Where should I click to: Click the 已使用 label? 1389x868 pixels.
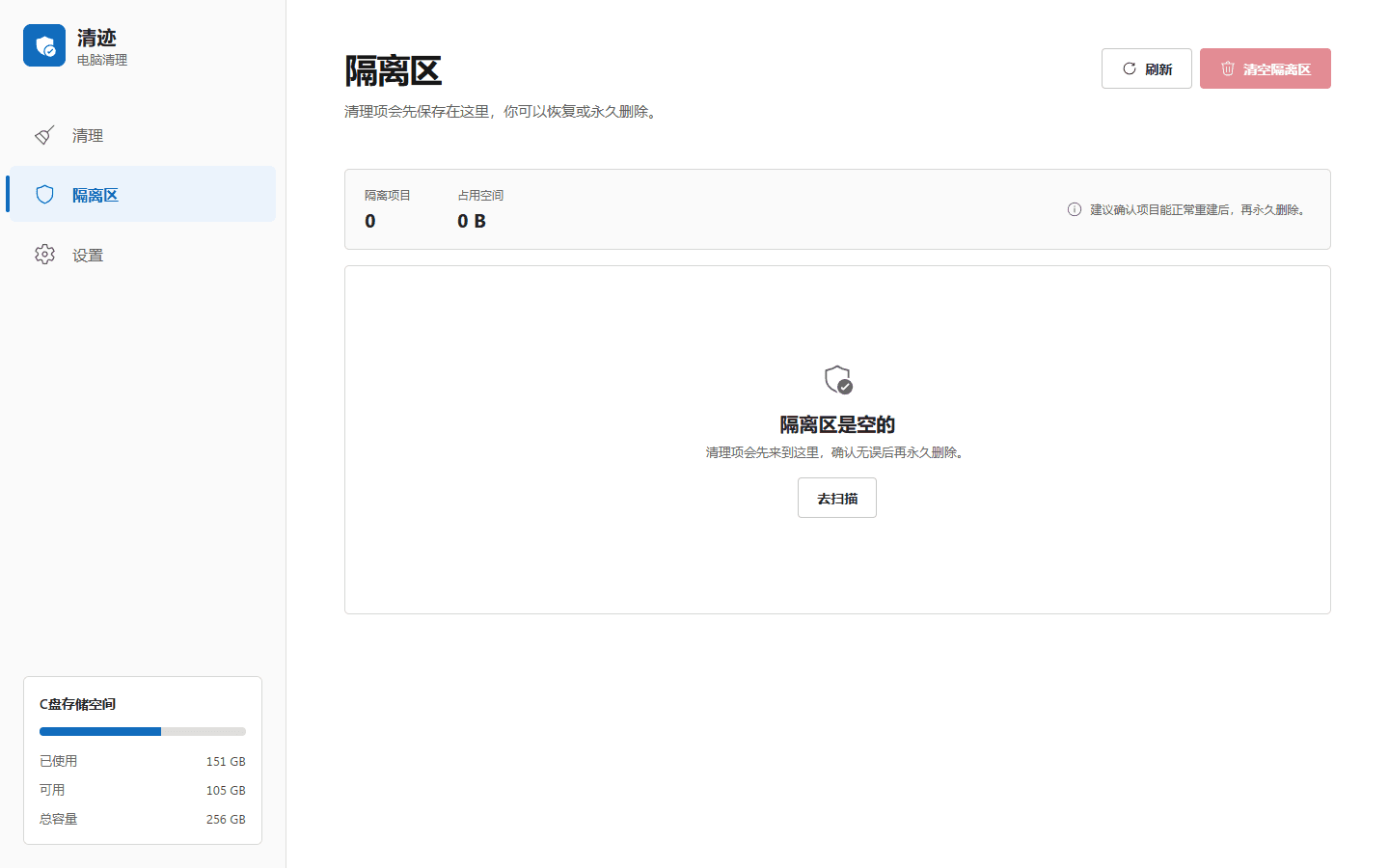click(59, 761)
